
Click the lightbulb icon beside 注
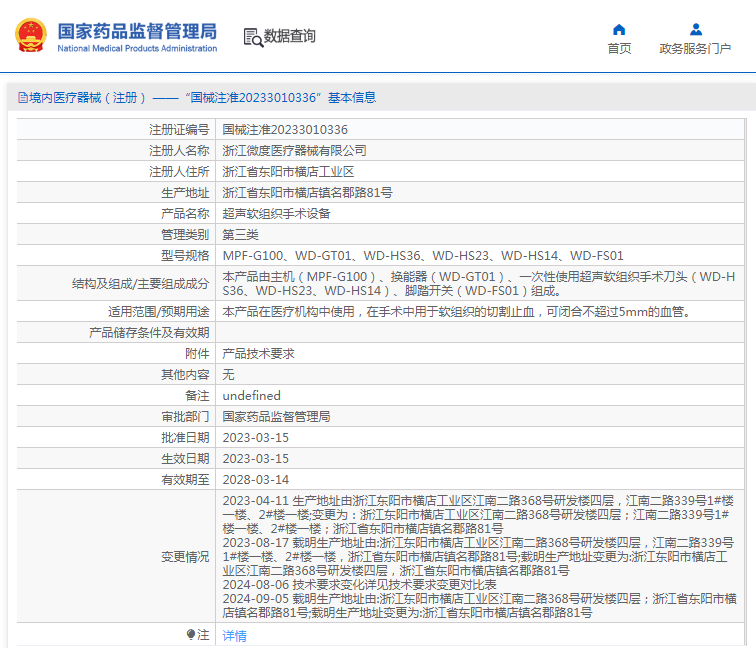coord(191,634)
